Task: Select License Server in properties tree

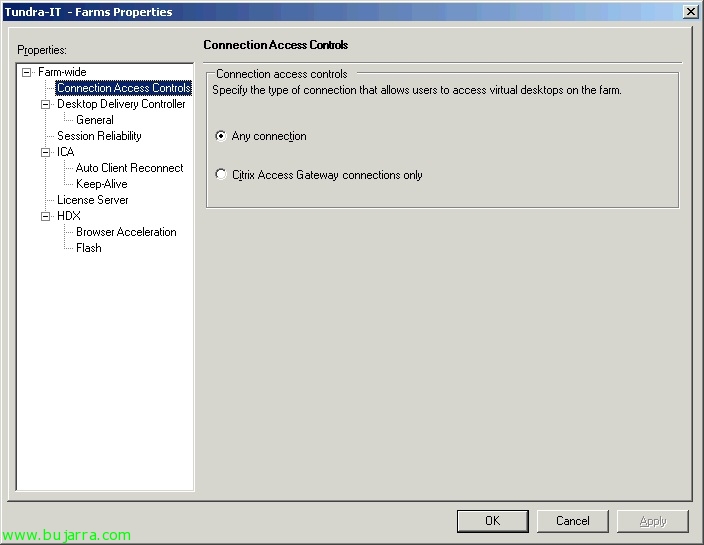Action: pyautogui.click(x=92, y=200)
